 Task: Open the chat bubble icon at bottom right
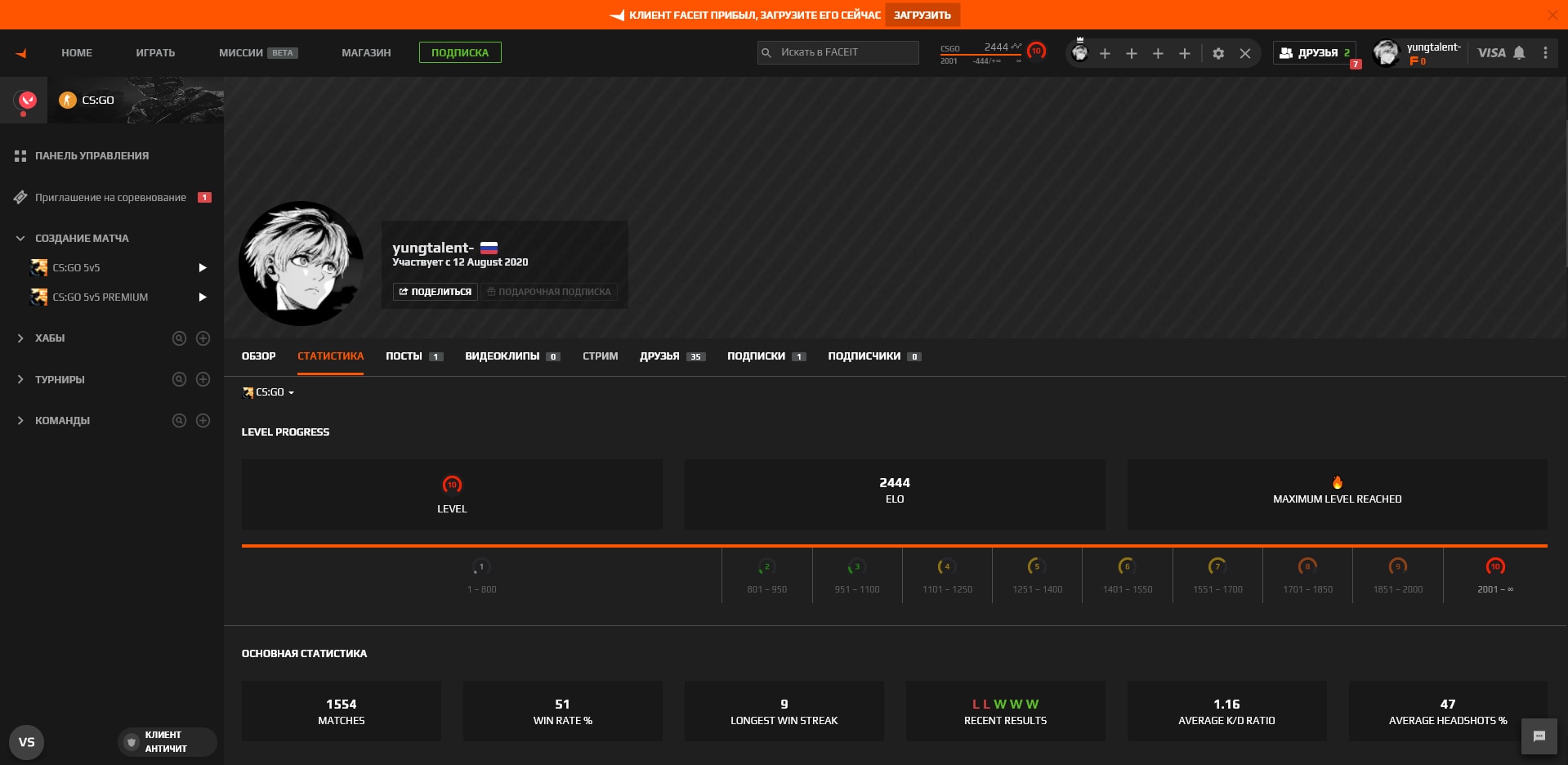click(1539, 736)
